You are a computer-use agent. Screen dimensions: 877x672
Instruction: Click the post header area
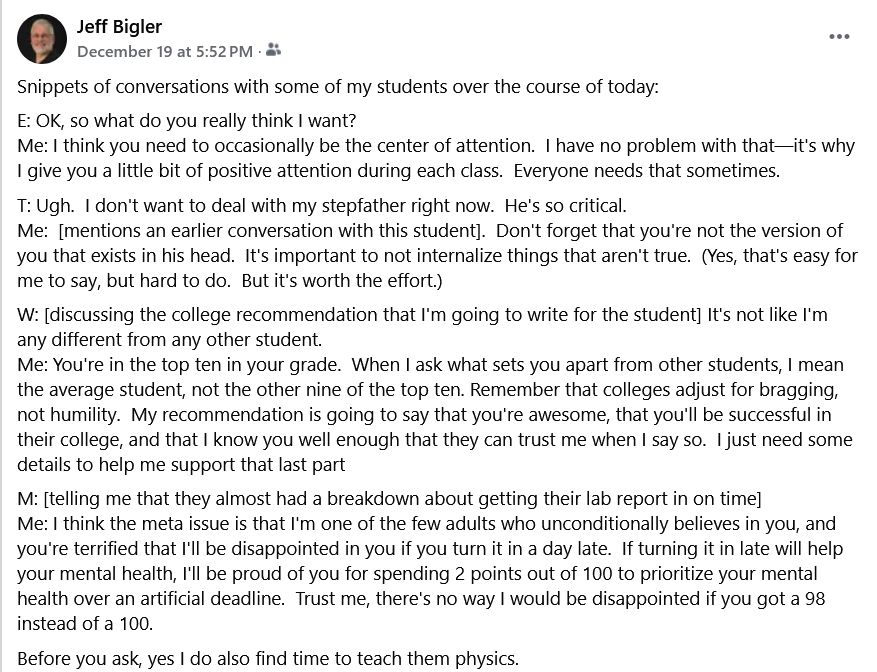tap(150, 37)
